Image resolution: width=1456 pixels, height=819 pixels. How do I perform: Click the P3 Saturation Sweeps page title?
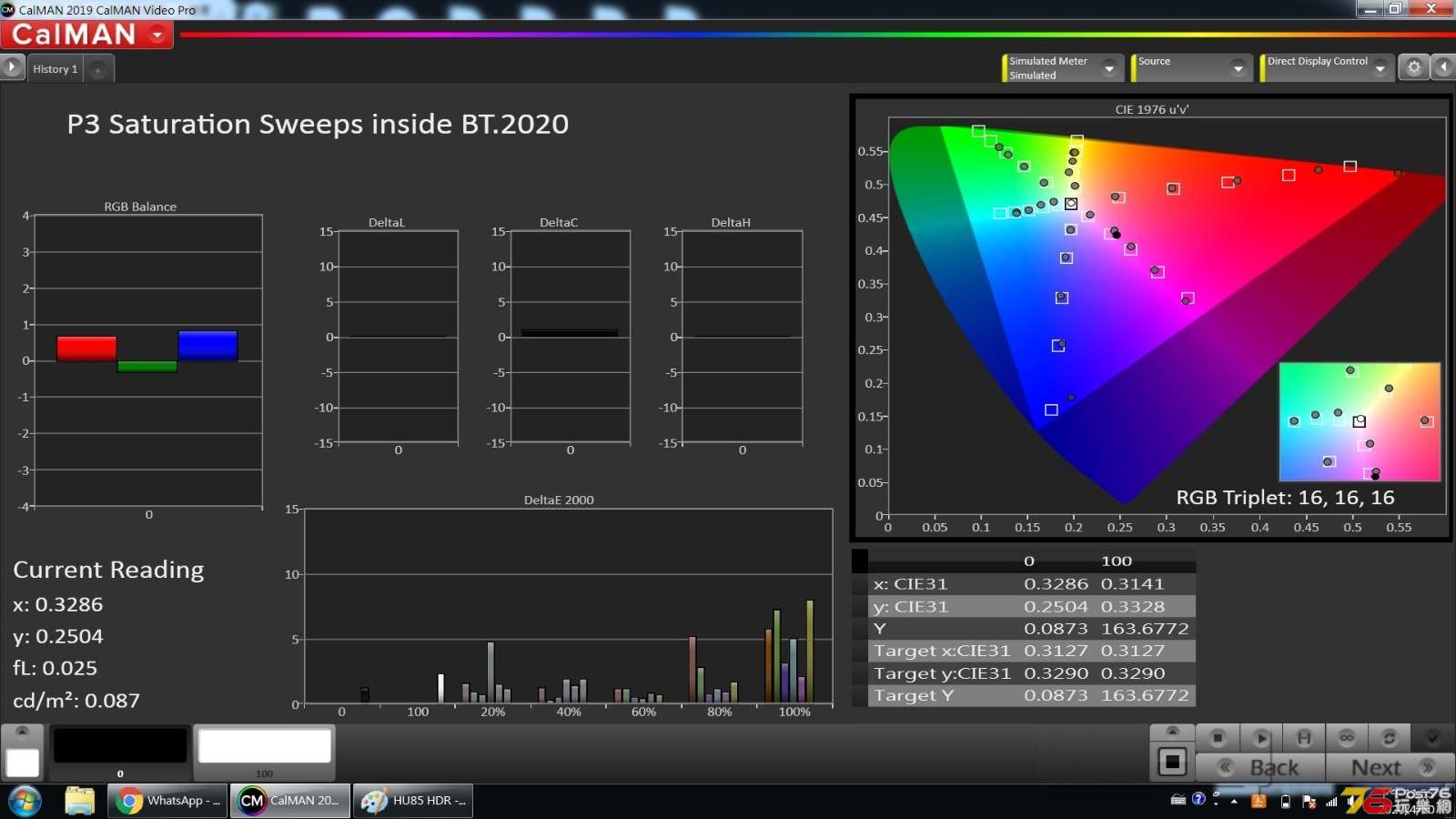click(318, 124)
